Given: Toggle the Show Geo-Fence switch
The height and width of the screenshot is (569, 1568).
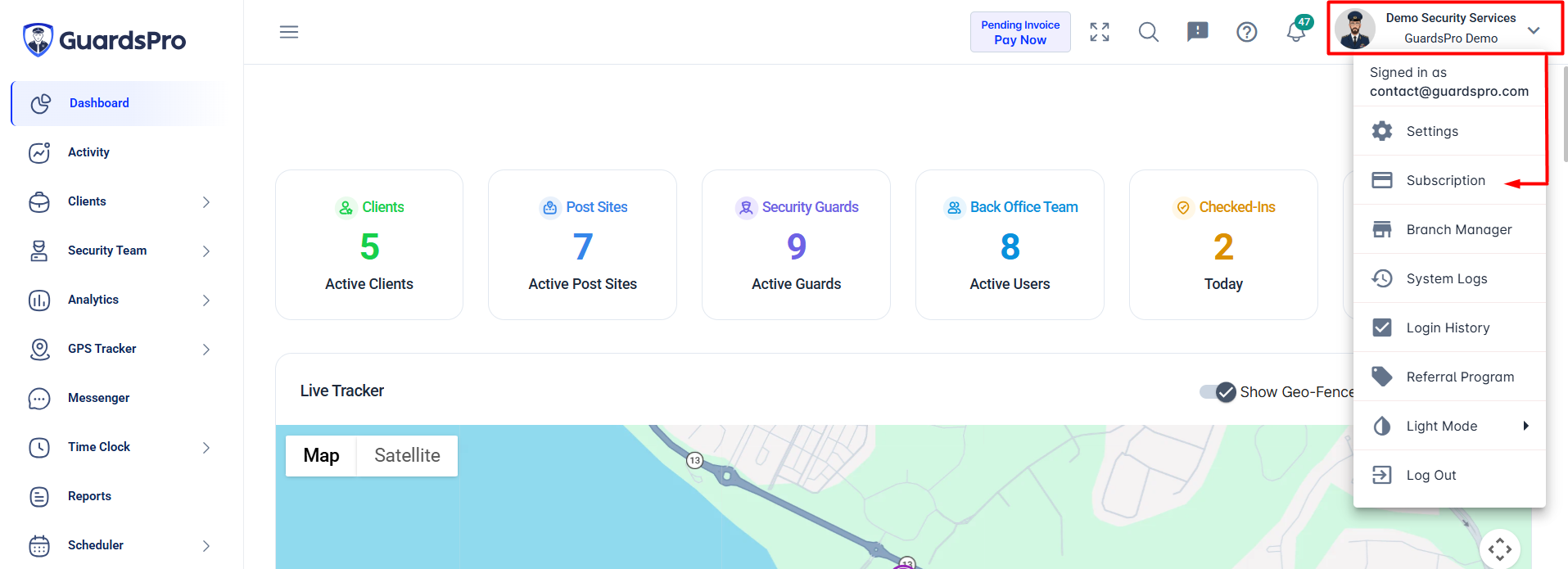Looking at the screenshot, I should pos(1218,392).
